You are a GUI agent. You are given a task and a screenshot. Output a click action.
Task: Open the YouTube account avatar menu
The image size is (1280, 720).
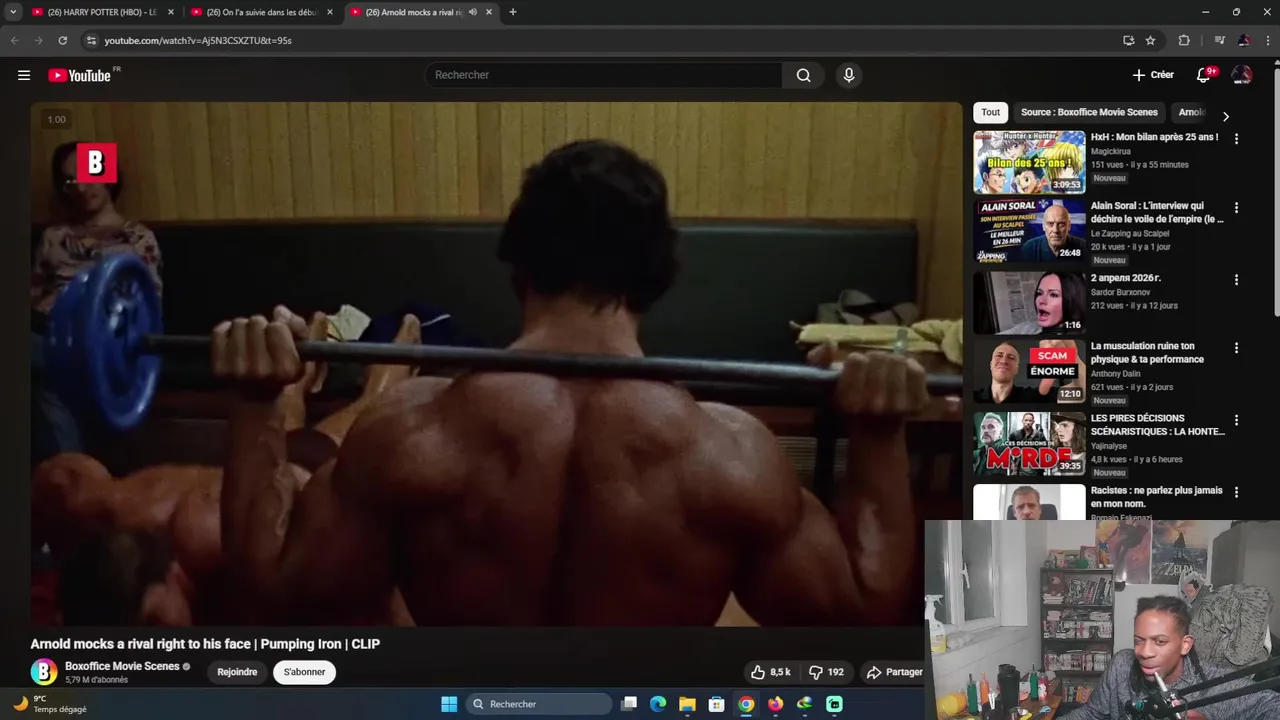(x=1242, y=75)
